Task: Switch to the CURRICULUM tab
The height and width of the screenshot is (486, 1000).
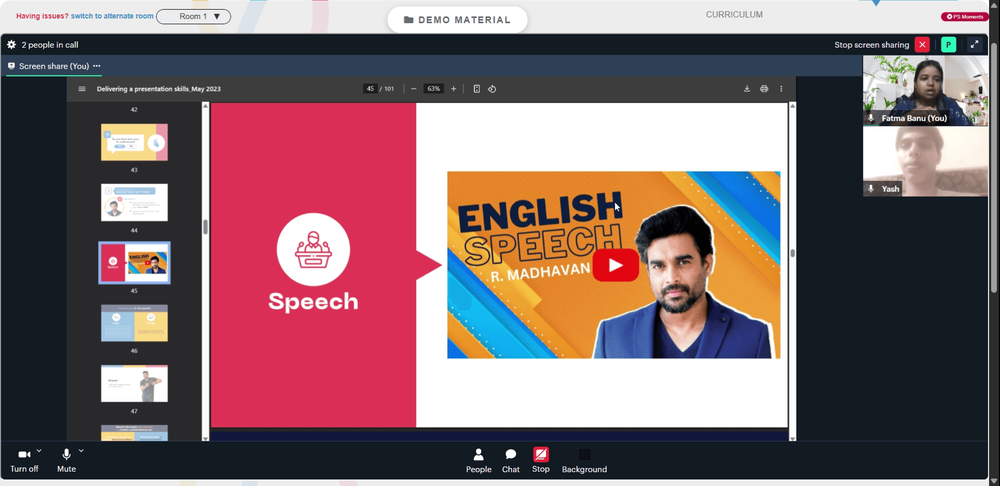Action: coord(734,15)
